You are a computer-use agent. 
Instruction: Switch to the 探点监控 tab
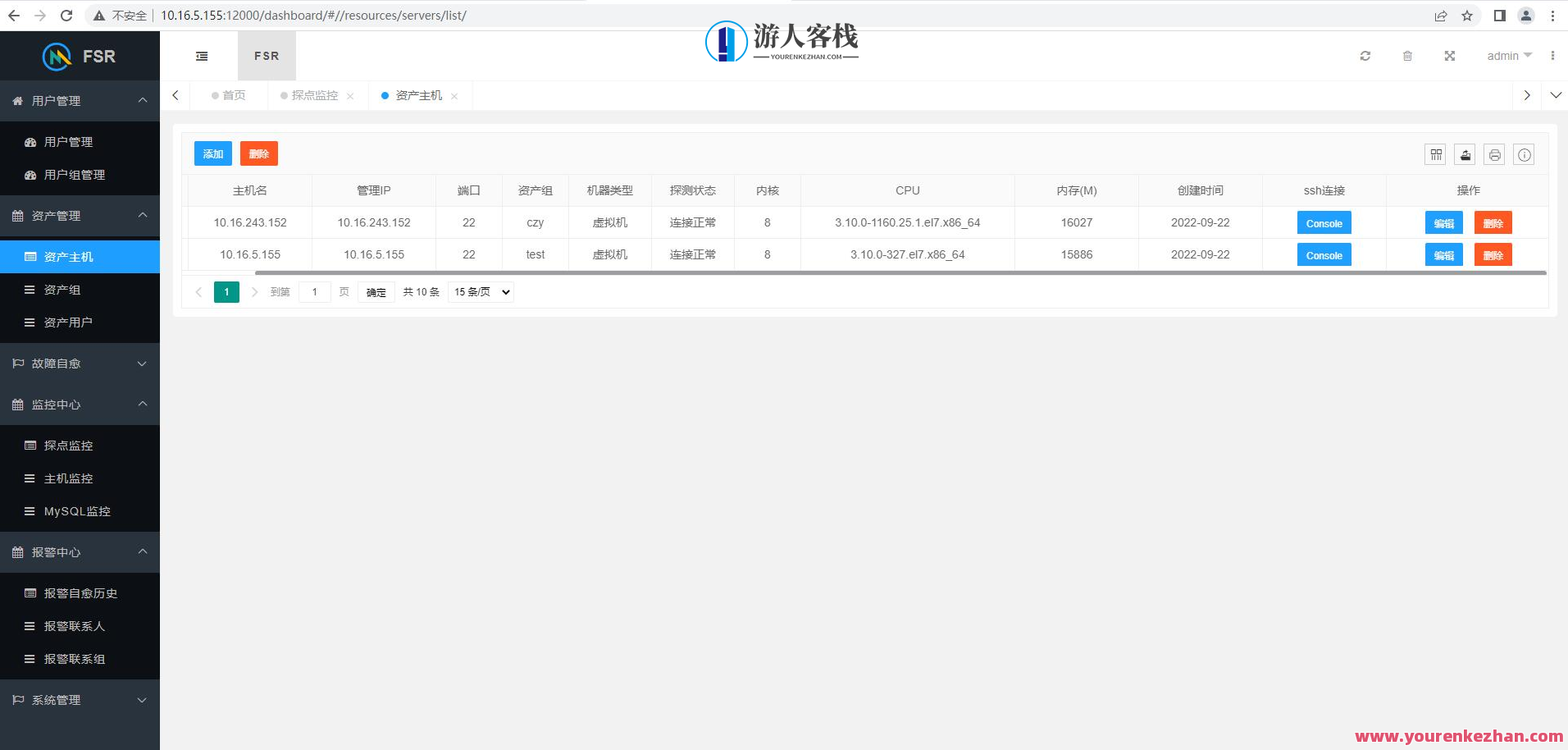pyautogui.click(x=312, y=95)
